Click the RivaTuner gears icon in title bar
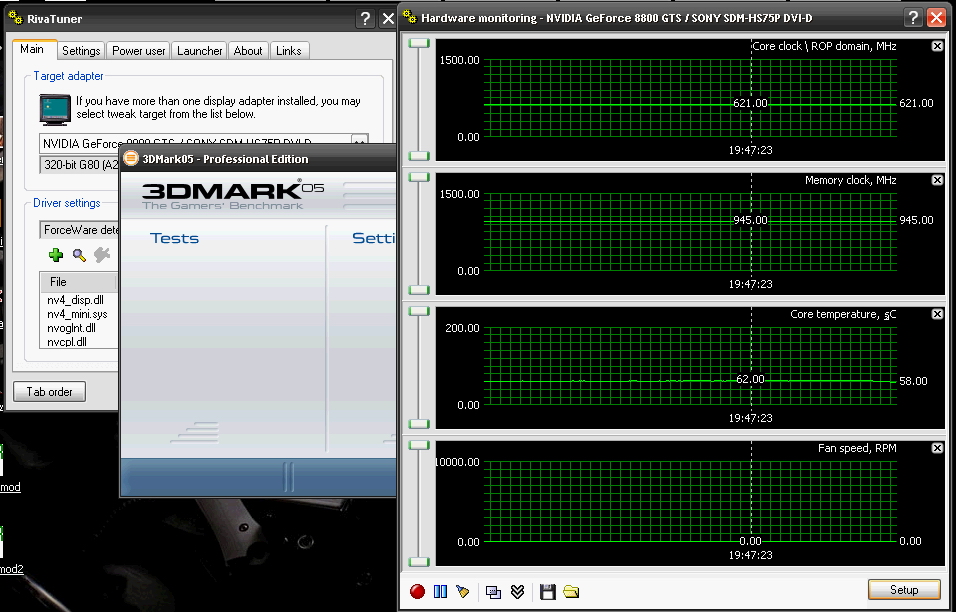 click(16, 18)
